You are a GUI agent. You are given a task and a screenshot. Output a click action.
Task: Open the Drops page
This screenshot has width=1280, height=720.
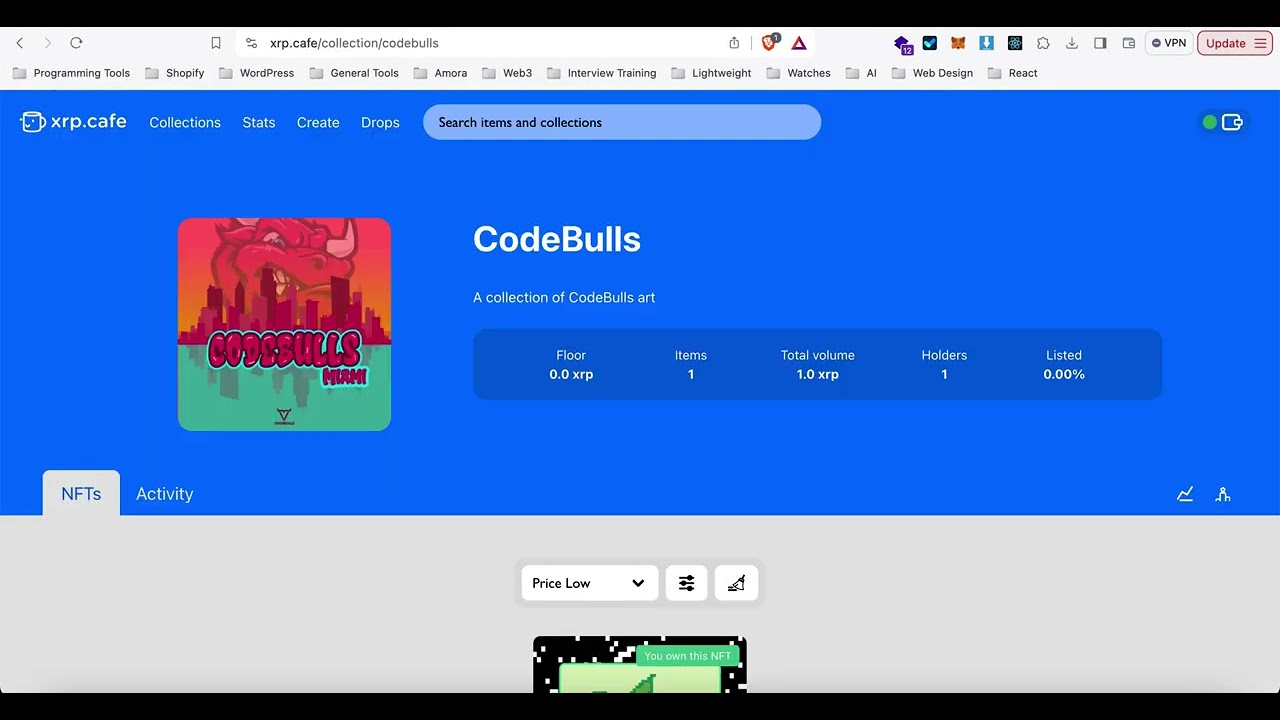pyautogui.click(x=380, y=122)
